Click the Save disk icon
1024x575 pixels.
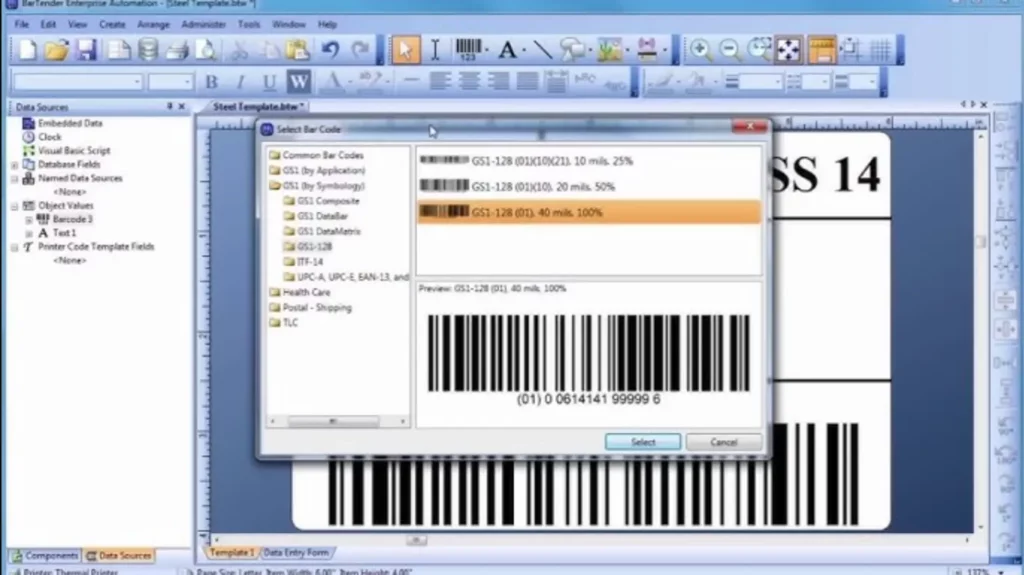click(87, 49)
